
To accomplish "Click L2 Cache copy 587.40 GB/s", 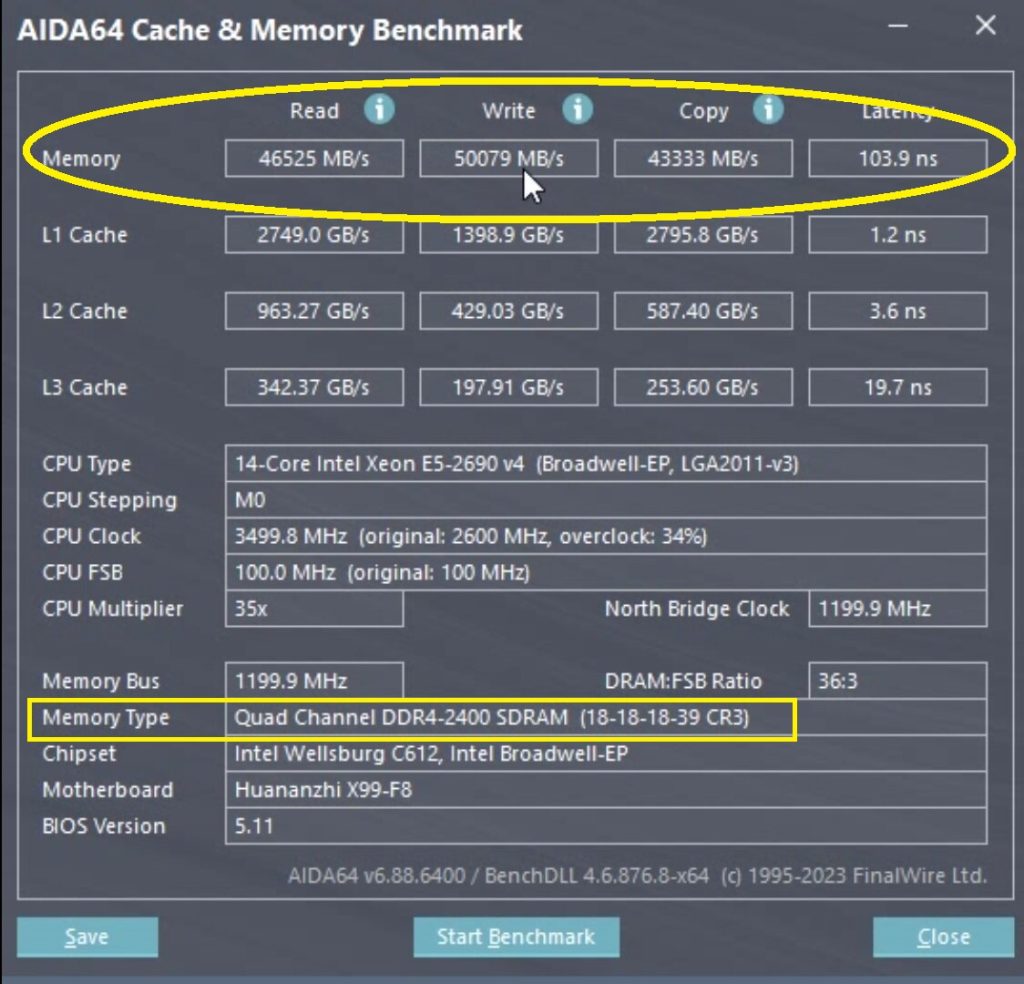I will pyautogui.click(x=703, y=311).
